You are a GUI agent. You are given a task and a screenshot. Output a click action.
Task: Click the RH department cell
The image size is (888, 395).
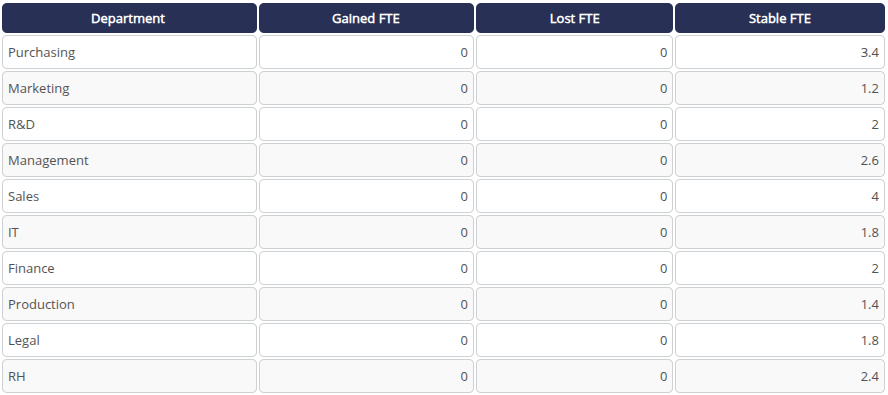click(129, 376)
